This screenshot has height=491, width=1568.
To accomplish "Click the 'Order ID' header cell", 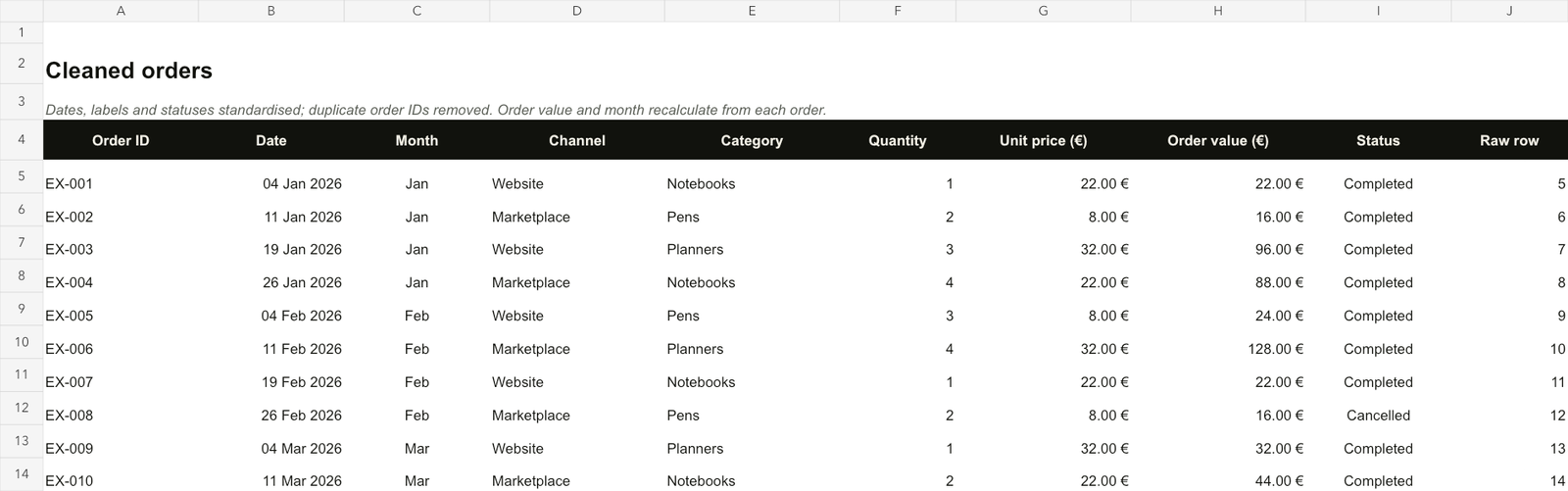I will point(121,140).
